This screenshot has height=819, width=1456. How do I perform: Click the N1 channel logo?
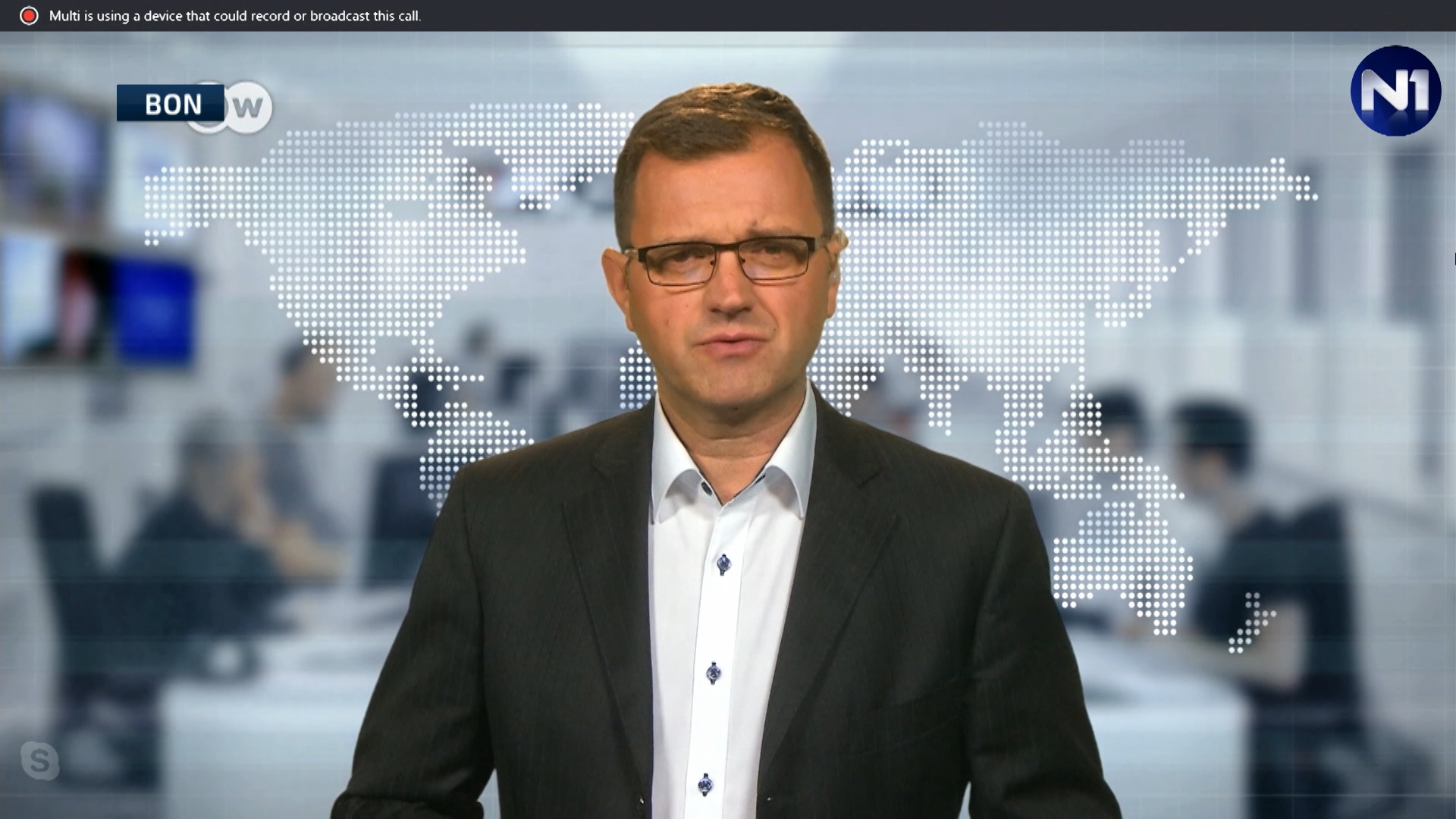click(x=1395, y=91)
